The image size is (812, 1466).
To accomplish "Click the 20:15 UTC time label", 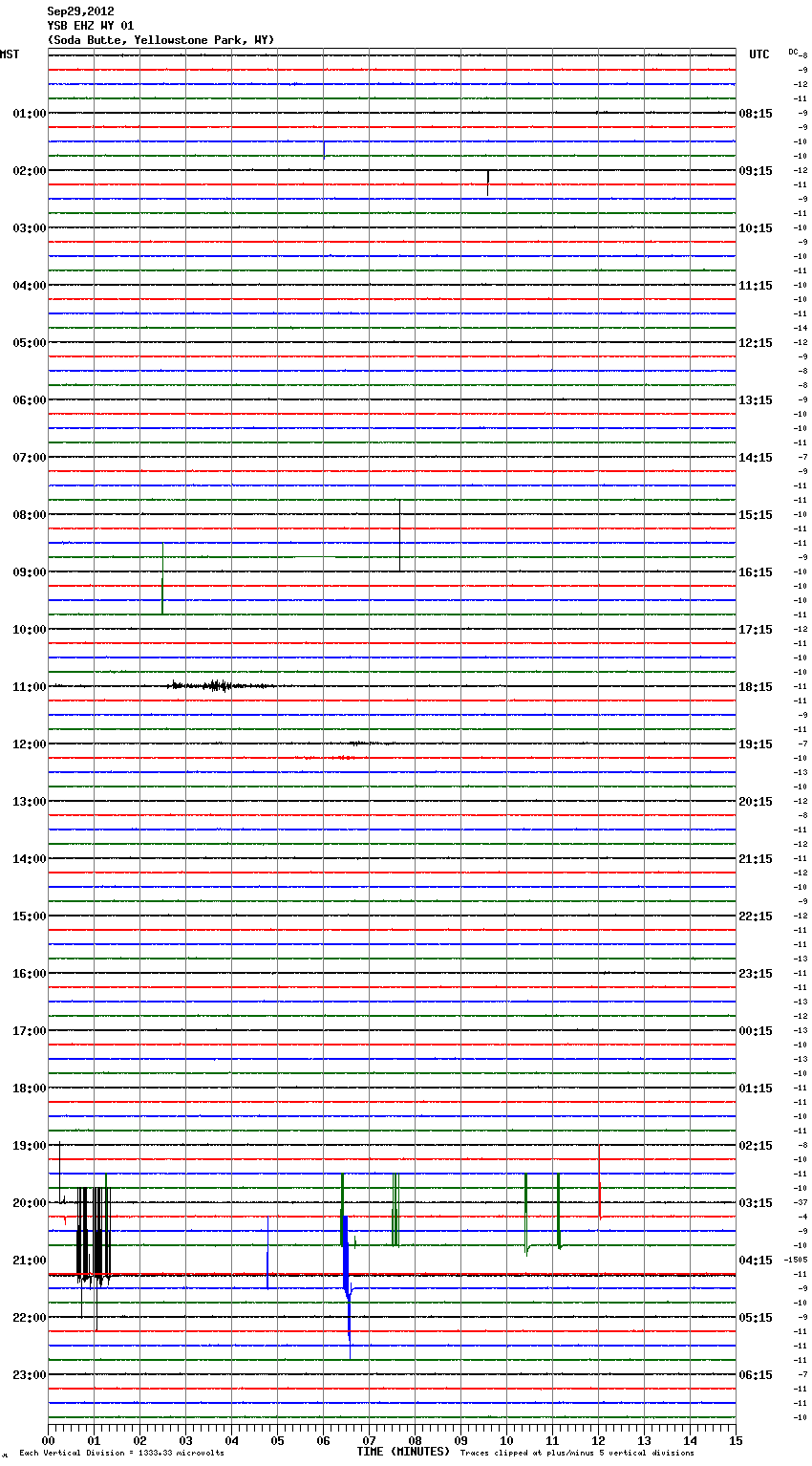I will 756,802.
